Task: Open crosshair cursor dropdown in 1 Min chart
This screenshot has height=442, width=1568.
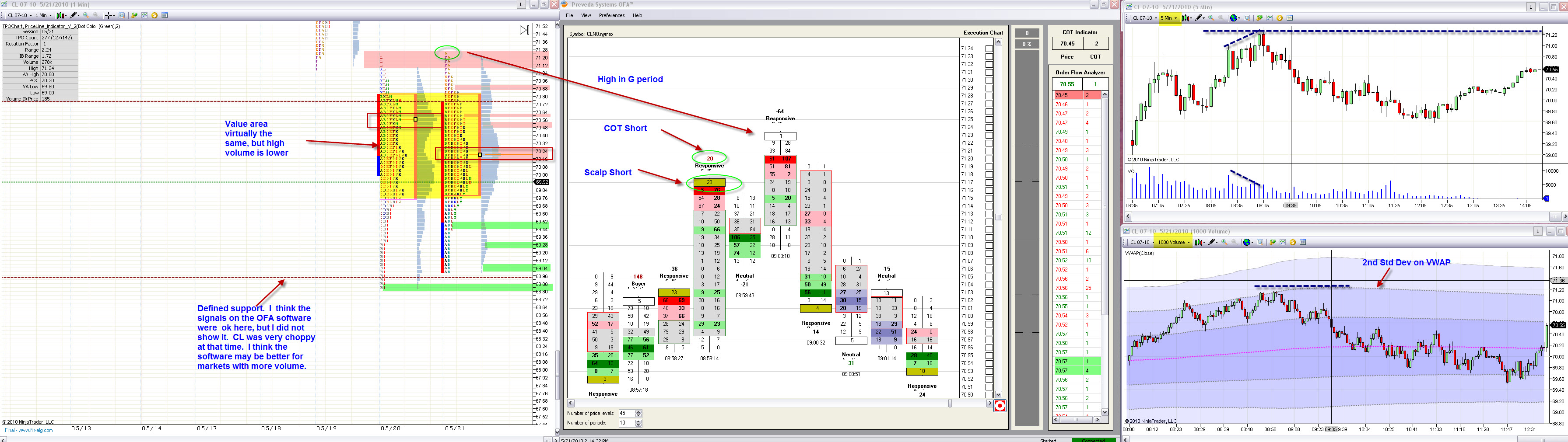Action: (110, 15)
